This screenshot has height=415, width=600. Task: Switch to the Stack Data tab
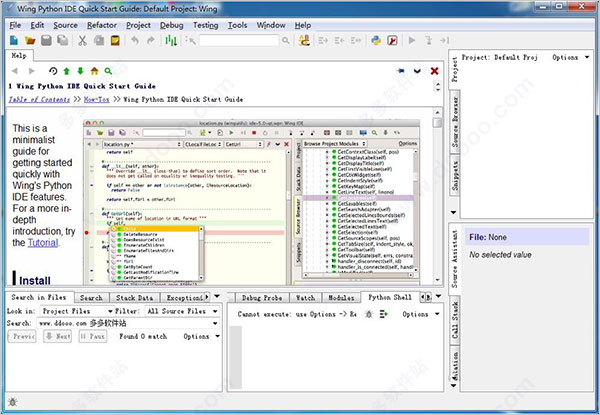(x=135, y=298)
